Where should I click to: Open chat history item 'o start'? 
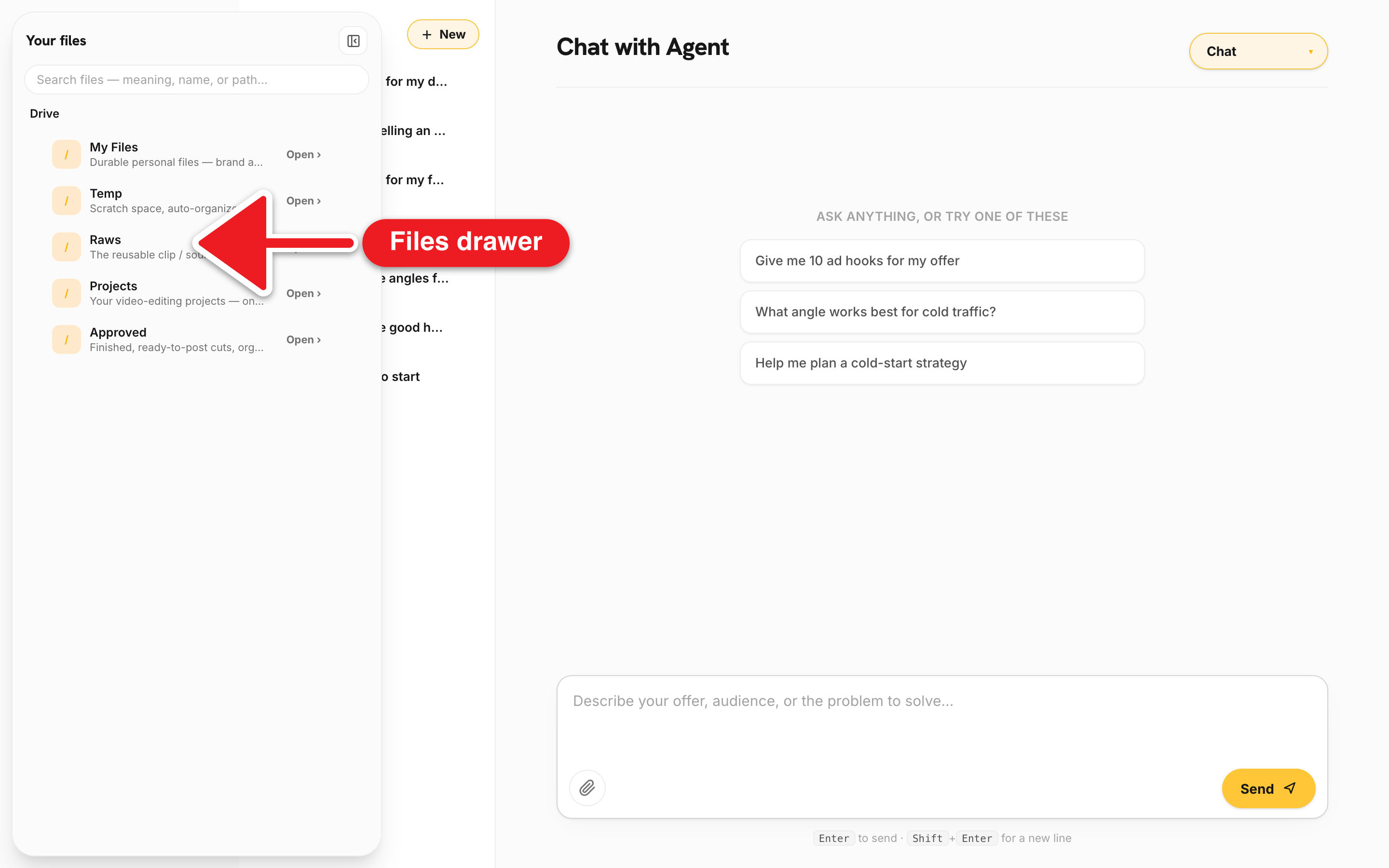coord(401,377)
